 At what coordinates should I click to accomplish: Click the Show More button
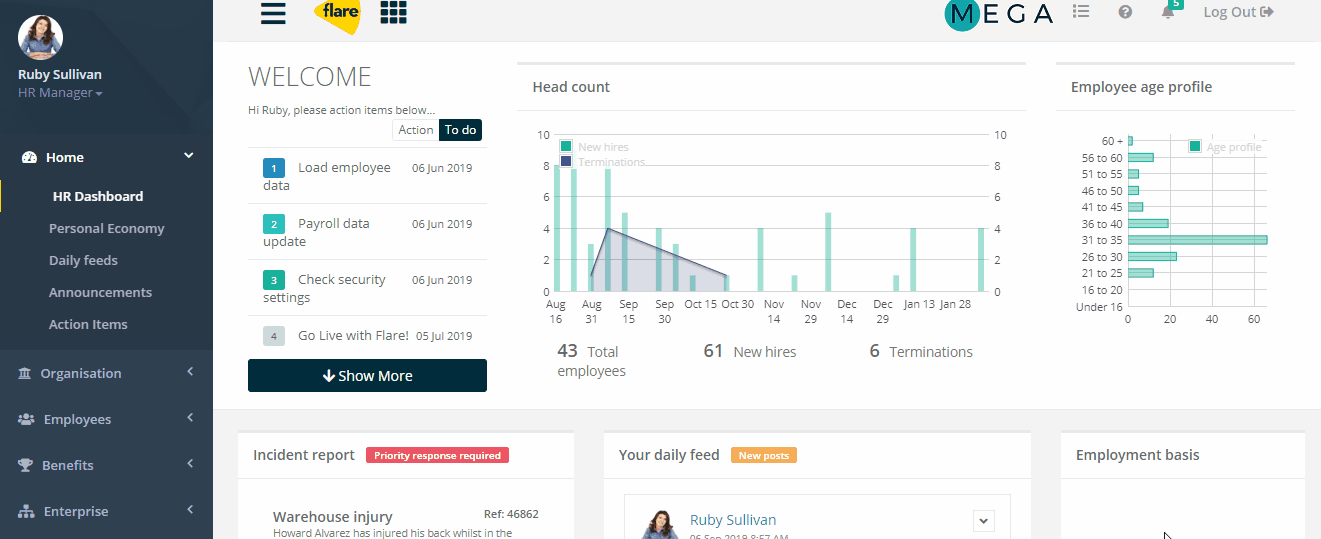(x=367, y=376)
